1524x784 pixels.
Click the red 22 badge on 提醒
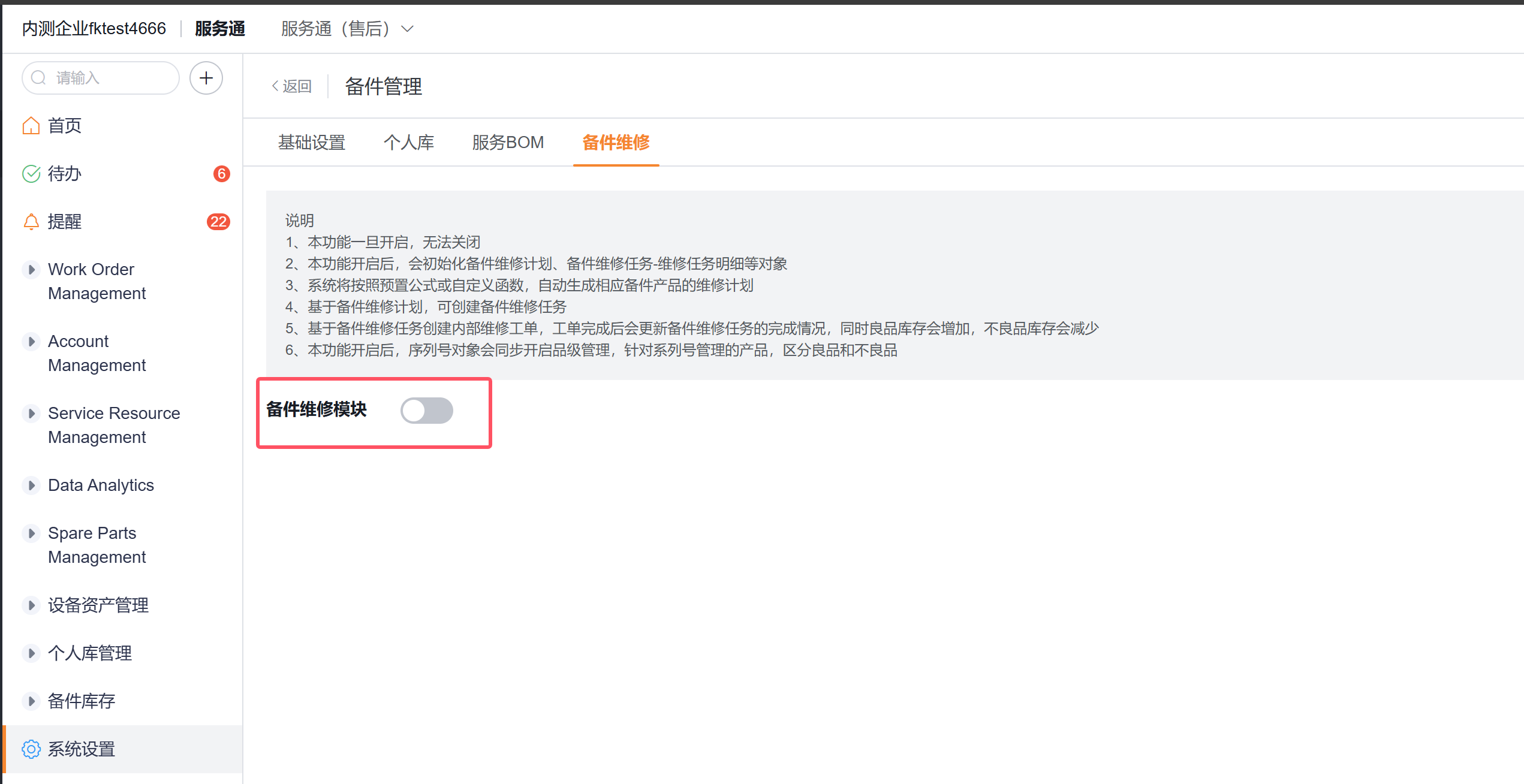[x=218, y=222]
